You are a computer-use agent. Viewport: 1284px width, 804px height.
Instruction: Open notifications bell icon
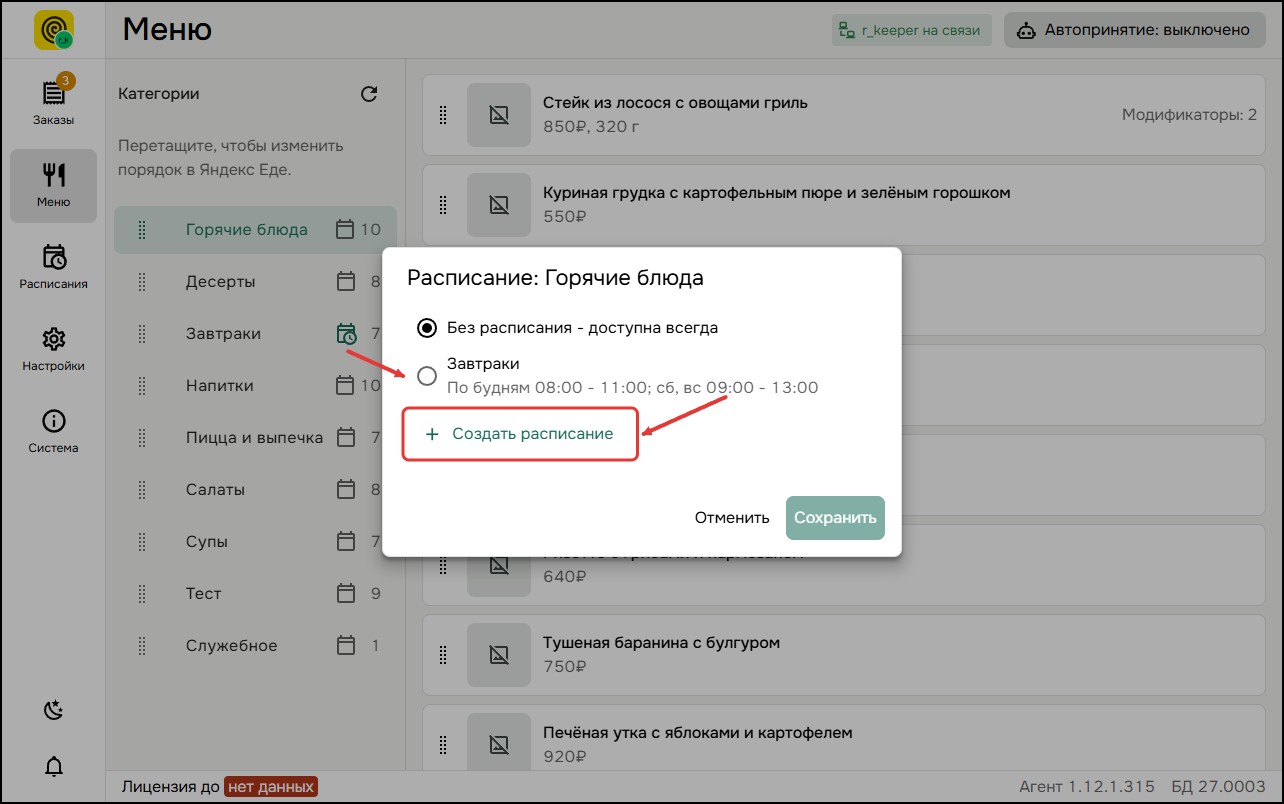54,767
